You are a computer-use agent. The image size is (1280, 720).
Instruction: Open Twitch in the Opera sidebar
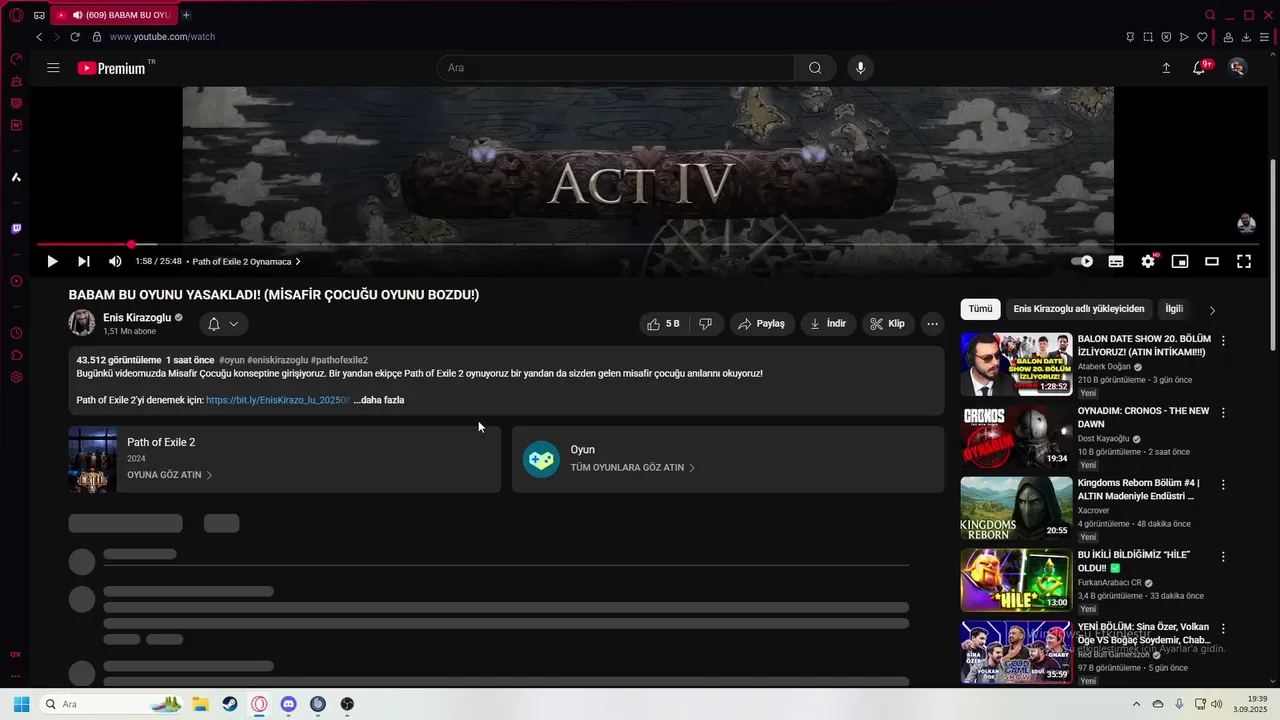pos(16,229)
